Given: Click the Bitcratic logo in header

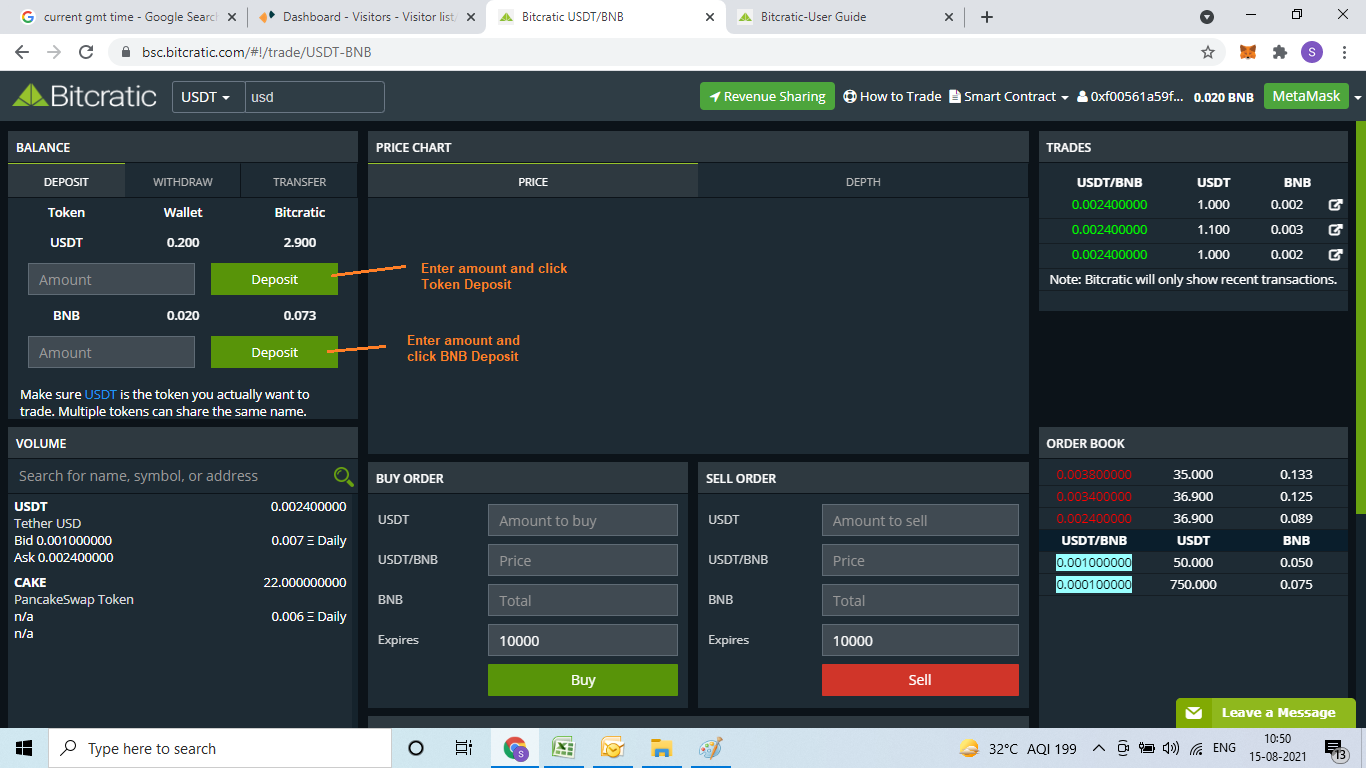Looking at the screenshot, I should 85,96.
